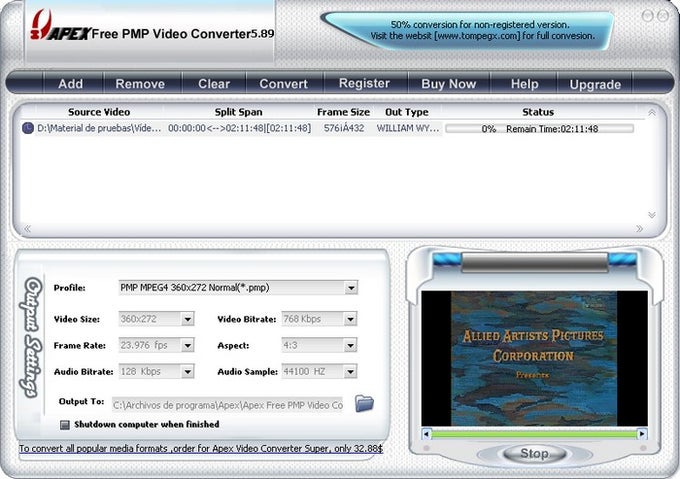Click the Source Video column header

point(99,112)
